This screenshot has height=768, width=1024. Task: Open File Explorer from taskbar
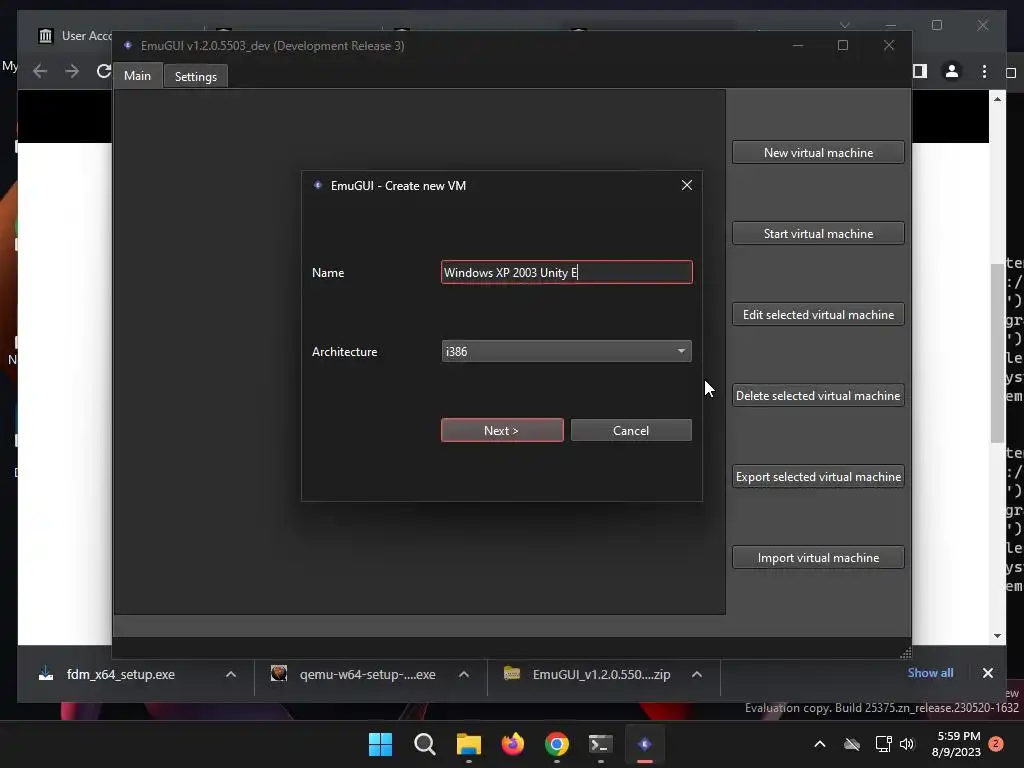(x=469, y=744)
